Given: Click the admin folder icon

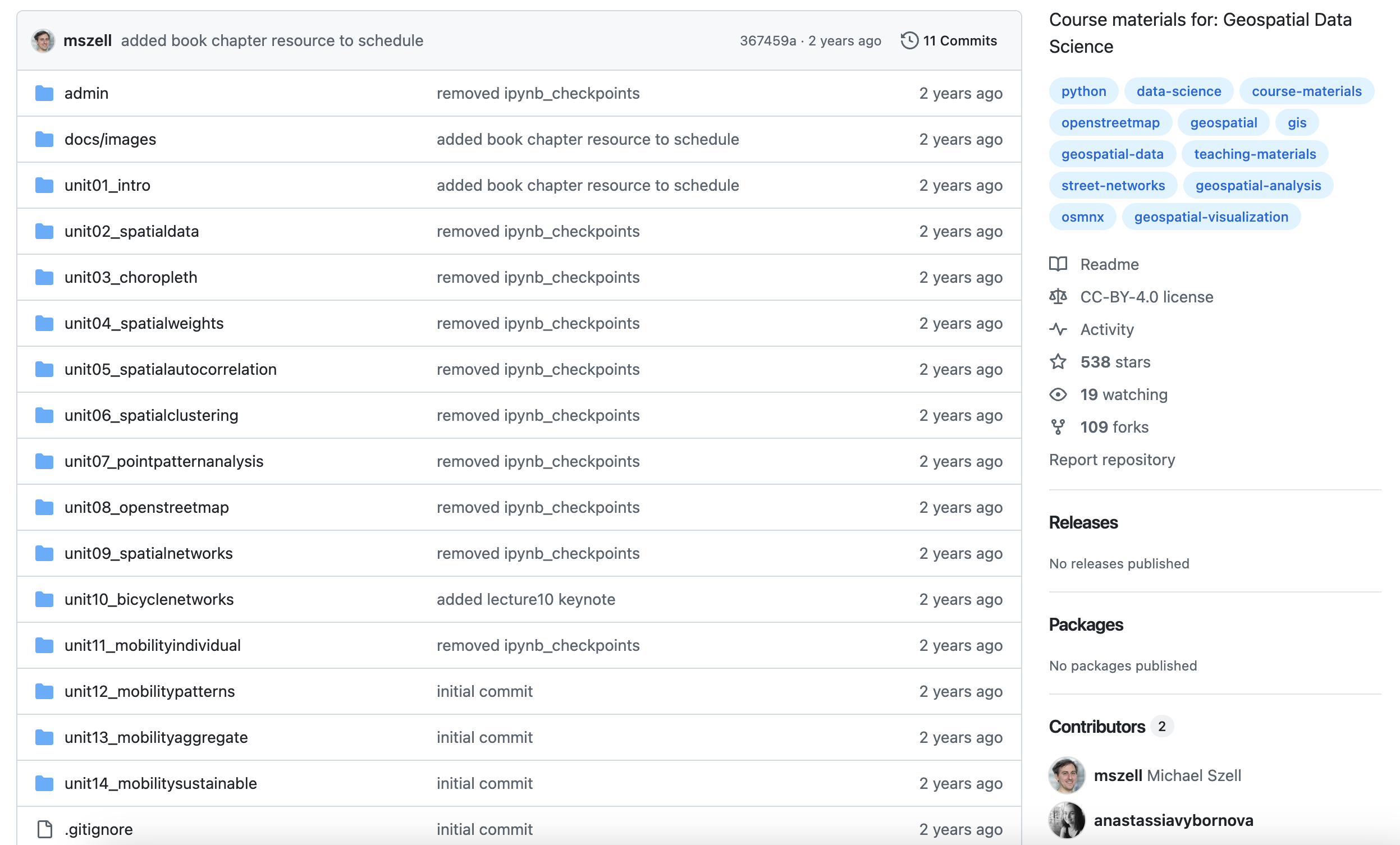Looking at the screenshot, I should click(x=44, y=93).
